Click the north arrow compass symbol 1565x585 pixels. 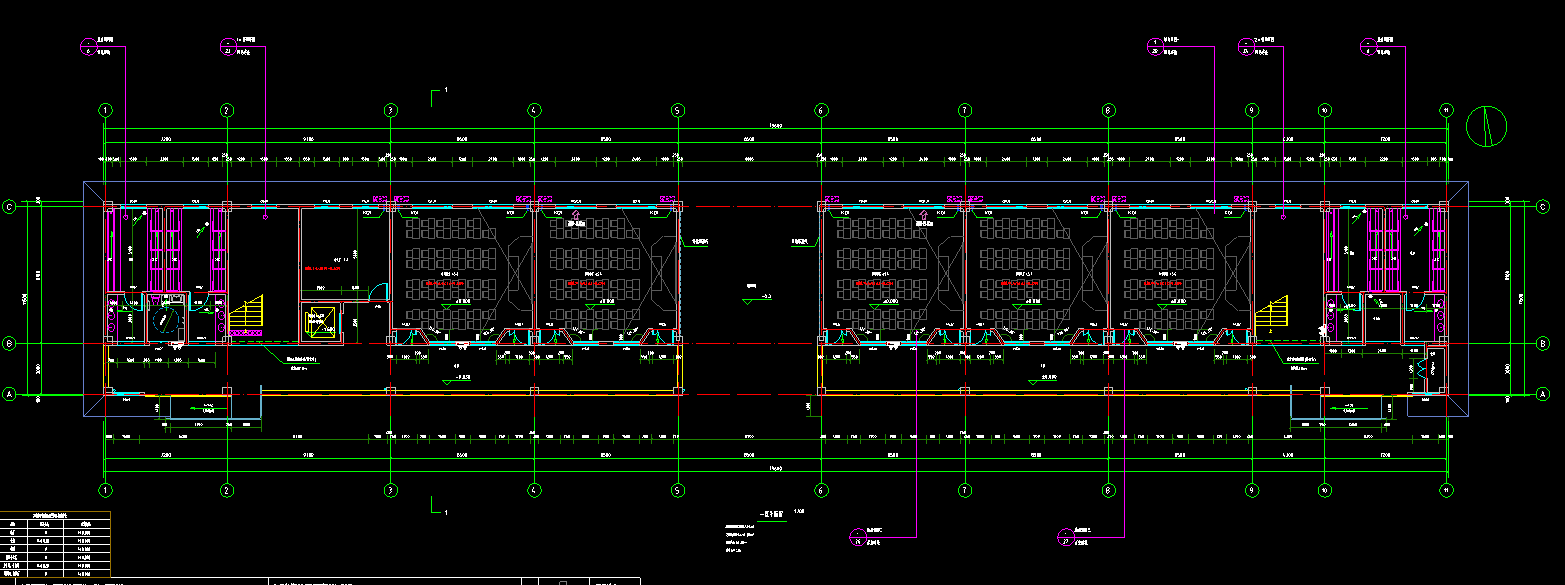pyautogui.click(x=1486, y=125)
